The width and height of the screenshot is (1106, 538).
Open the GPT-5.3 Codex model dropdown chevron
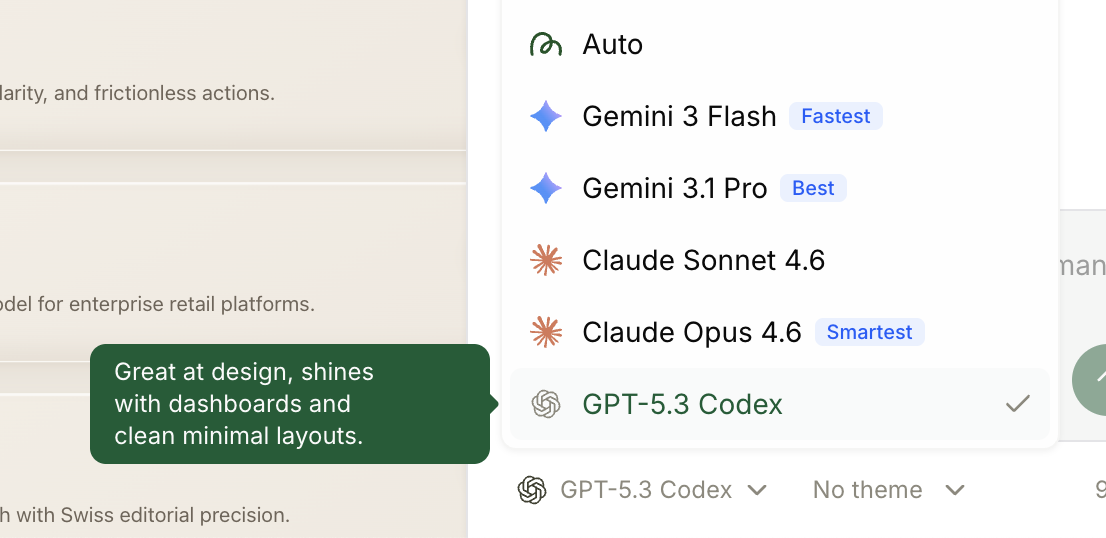pyautogui.click(x=757, y=490)
